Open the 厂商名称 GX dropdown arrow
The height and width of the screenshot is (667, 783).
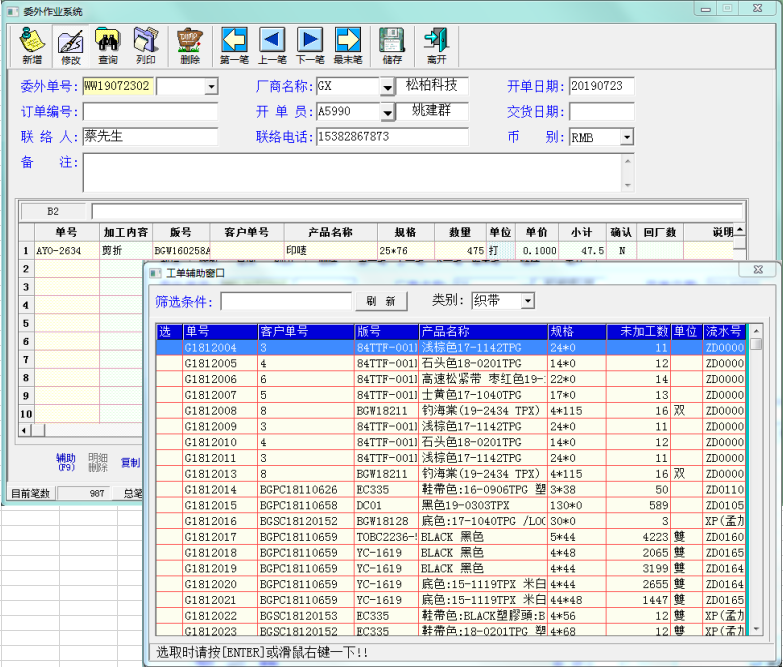[x=388, y=87]
